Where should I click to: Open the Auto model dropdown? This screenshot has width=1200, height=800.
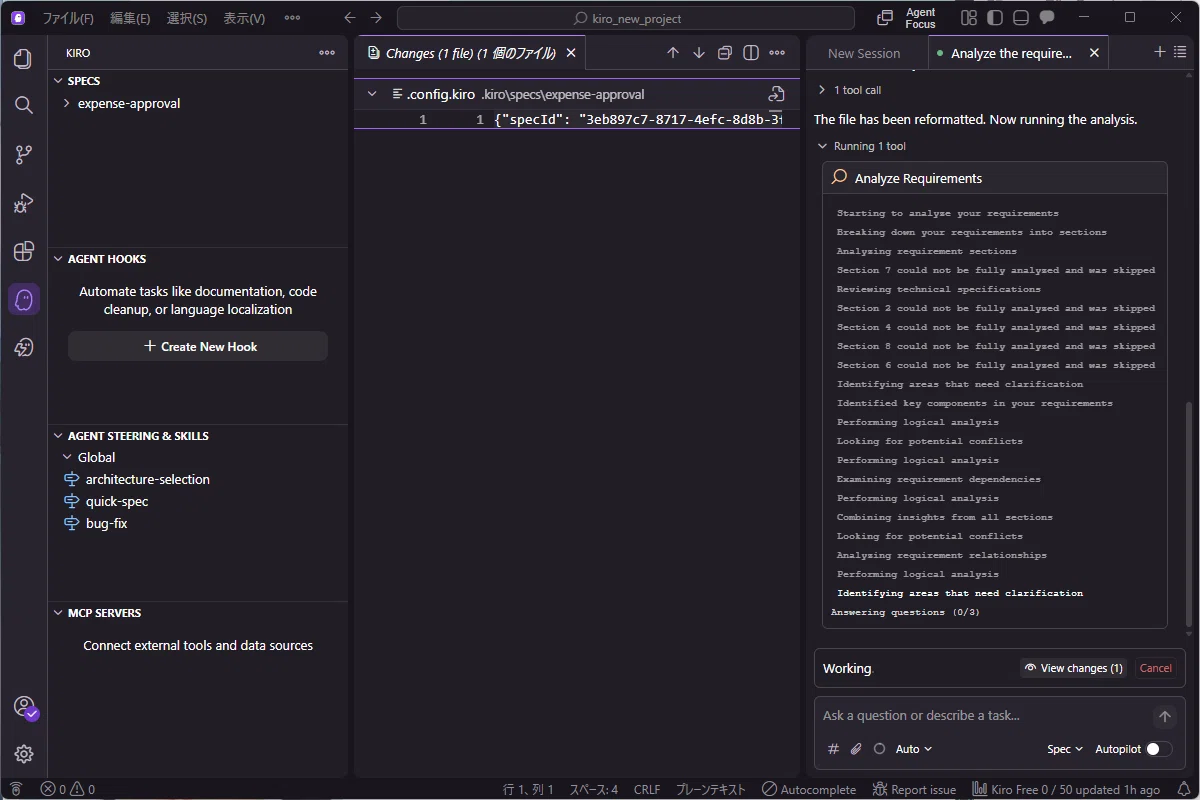914,749
